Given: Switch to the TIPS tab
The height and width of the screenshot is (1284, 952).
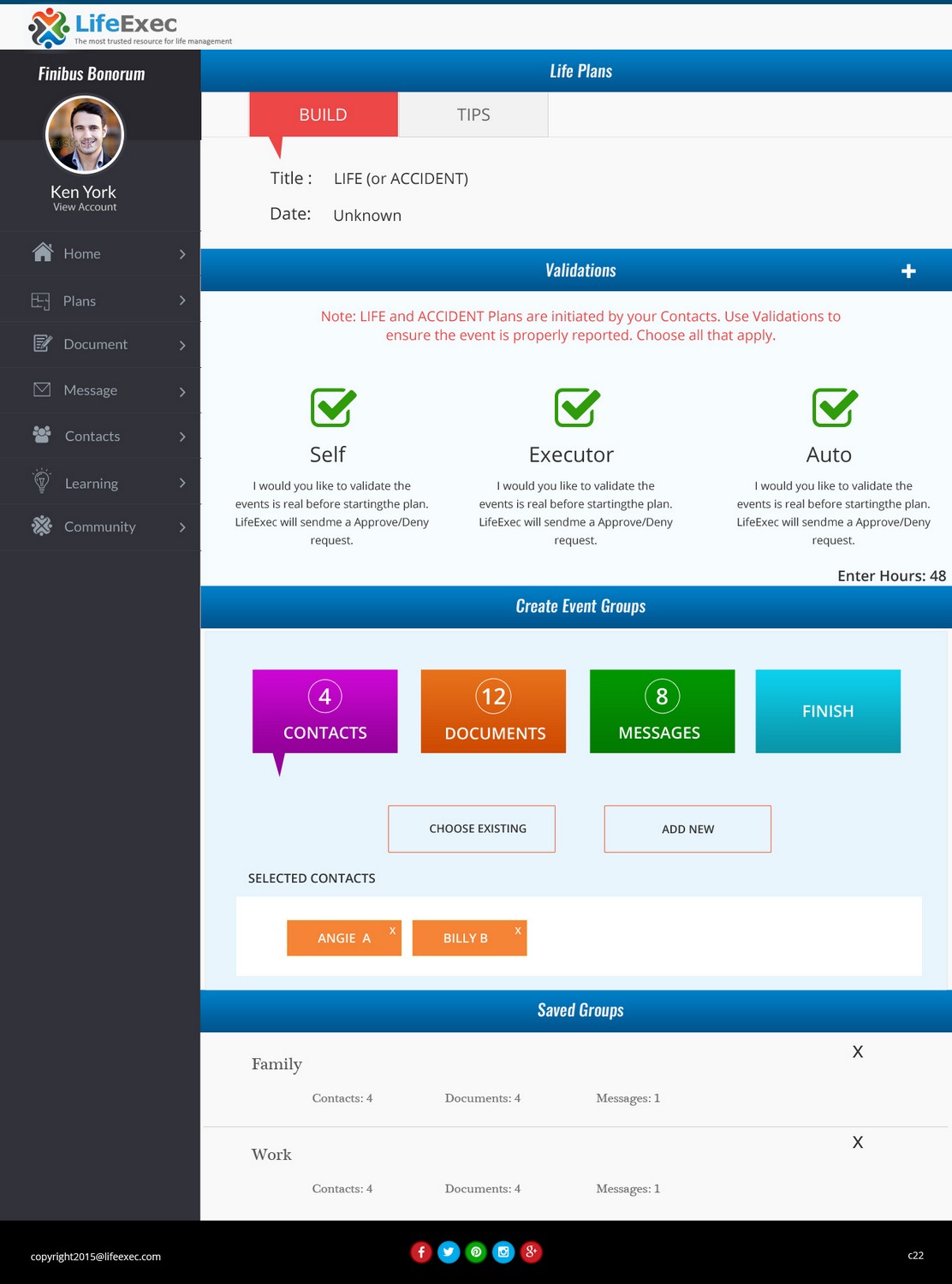Looking at the screenshot, I should pyautogui.click(x=473, y=115).
